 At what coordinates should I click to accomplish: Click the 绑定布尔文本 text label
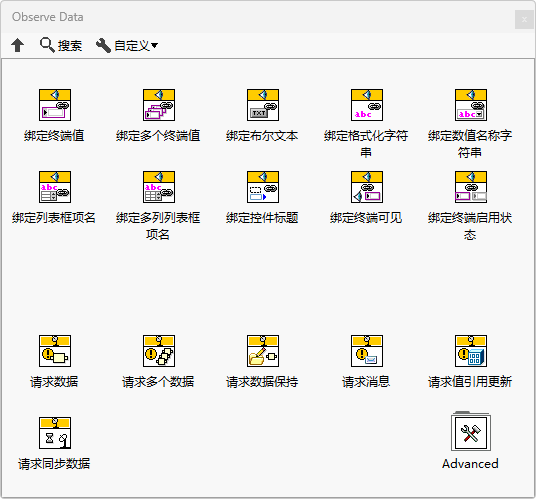coord(262,136)
